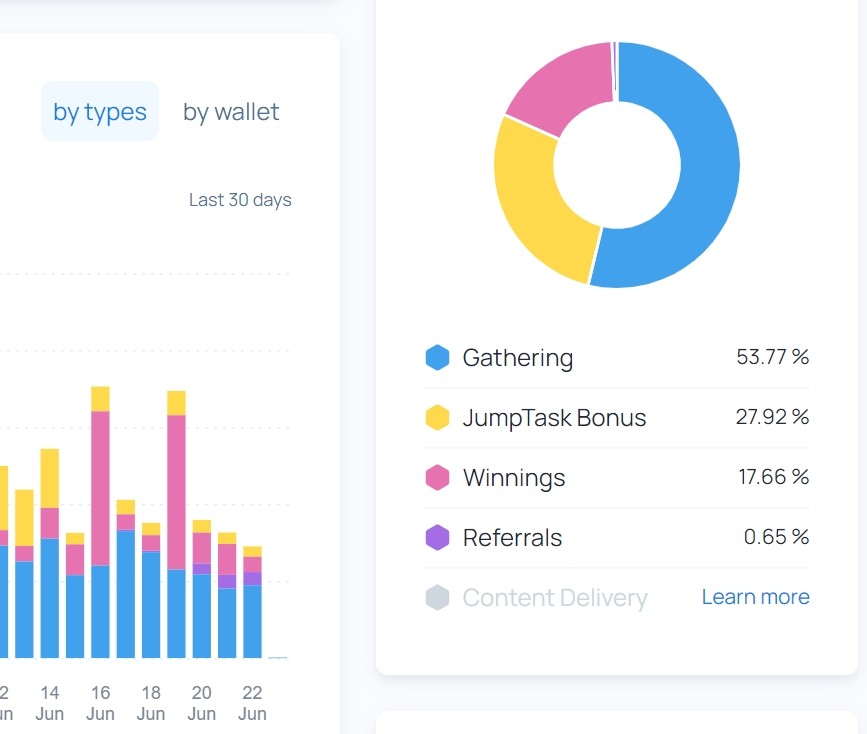Viewport: 867px width, 734px height.
Task: Toggle the Gathering legend row
Action: click(617, 357)
